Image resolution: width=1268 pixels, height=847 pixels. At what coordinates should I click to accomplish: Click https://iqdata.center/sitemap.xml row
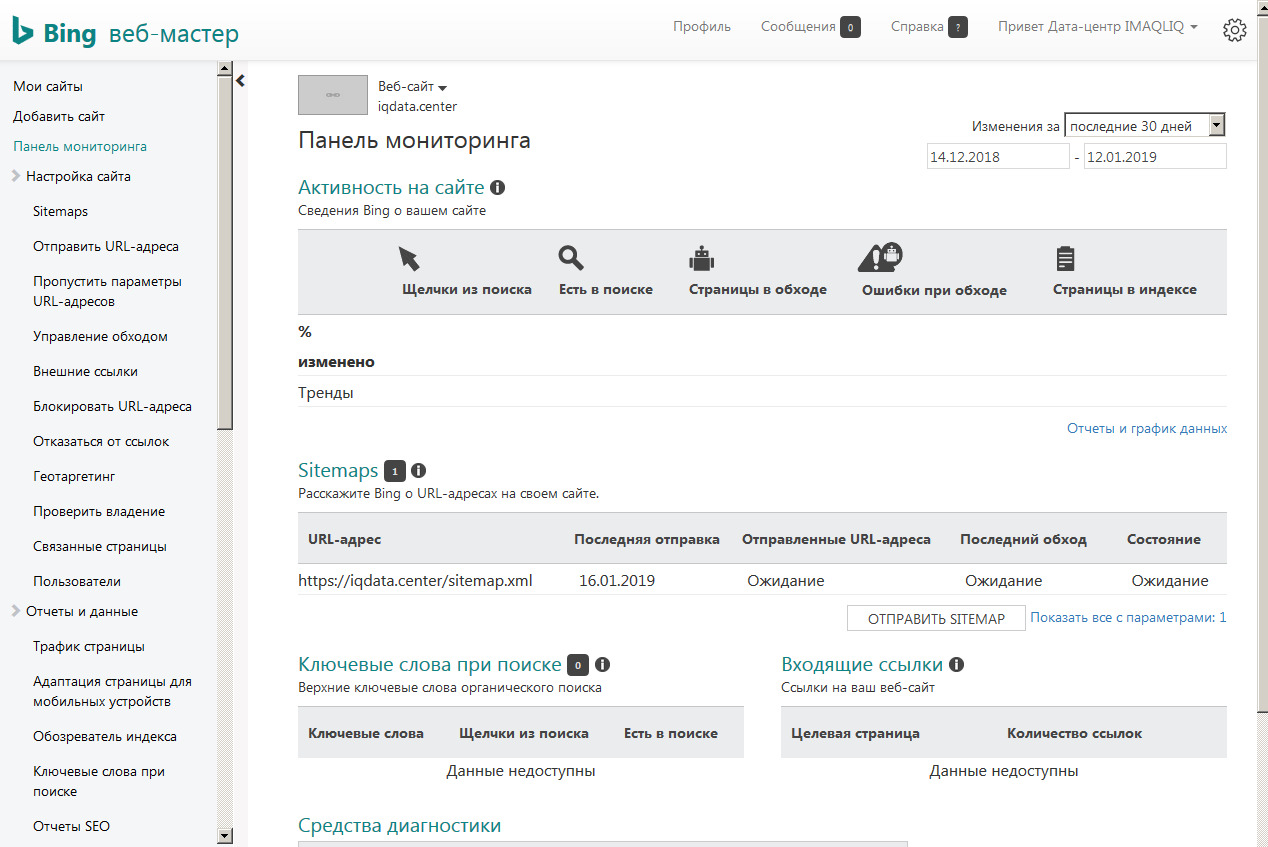click(x=762, y=580)
